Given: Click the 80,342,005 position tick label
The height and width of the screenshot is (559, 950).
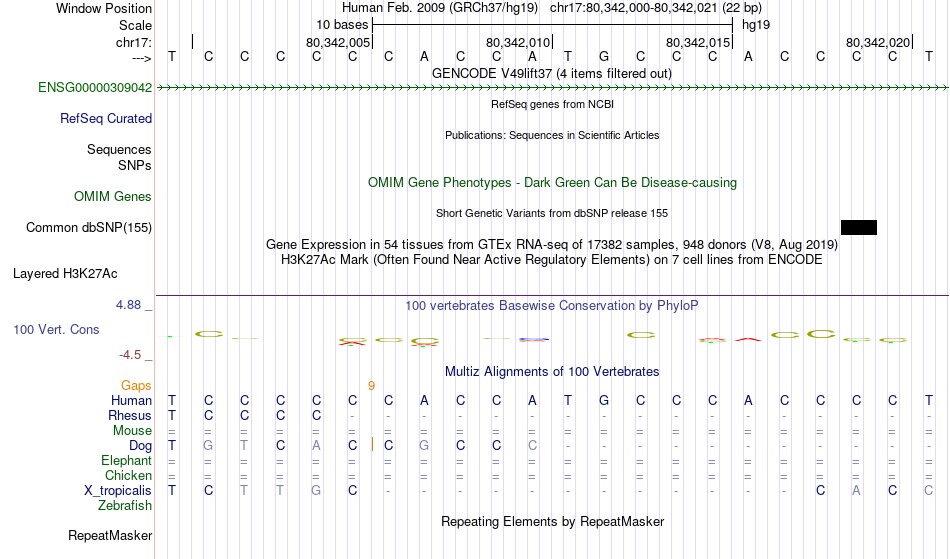Looking at the screenshot, I should (x=337, y=42).
